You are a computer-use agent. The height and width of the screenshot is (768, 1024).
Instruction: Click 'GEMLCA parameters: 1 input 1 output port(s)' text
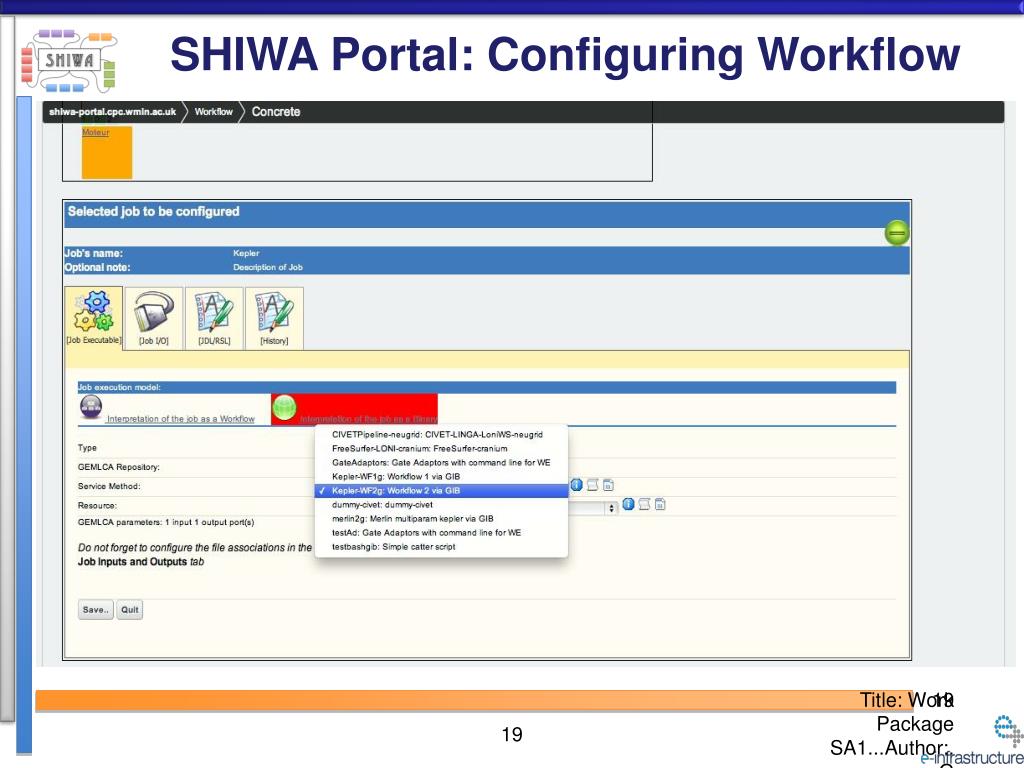[x=166, y=522]
